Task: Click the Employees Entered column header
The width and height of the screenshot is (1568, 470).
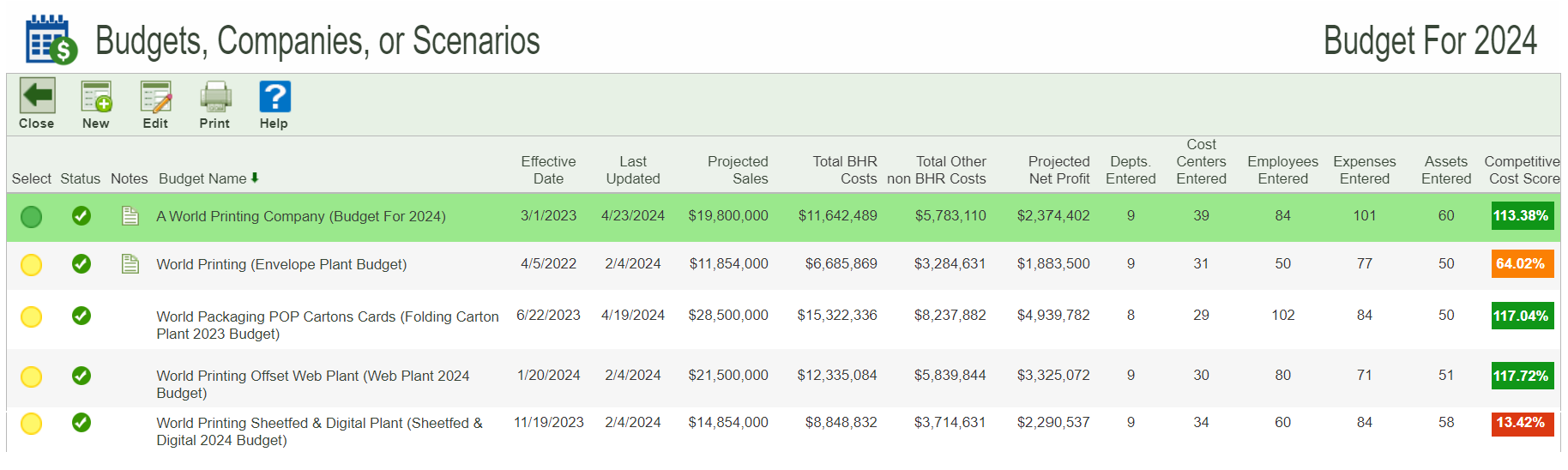Action: coord(1283,170)
